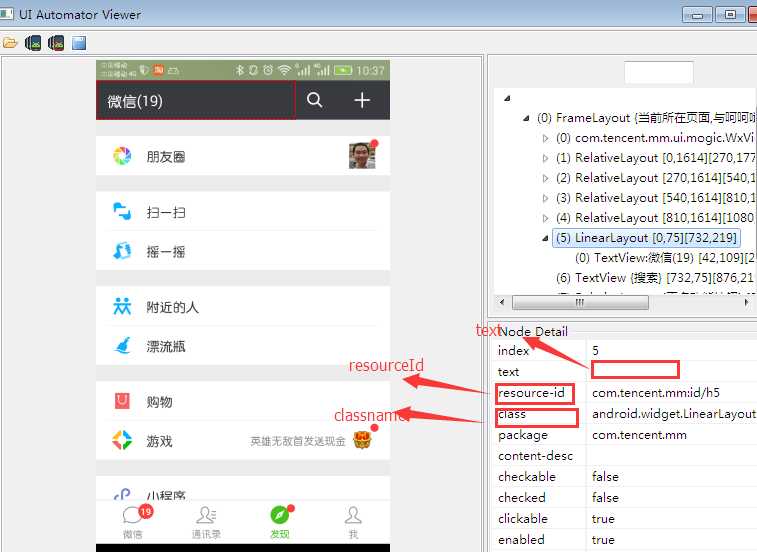Click the empty text value cell
Viewport: 757px width, 552px height.
pos(635,370)
